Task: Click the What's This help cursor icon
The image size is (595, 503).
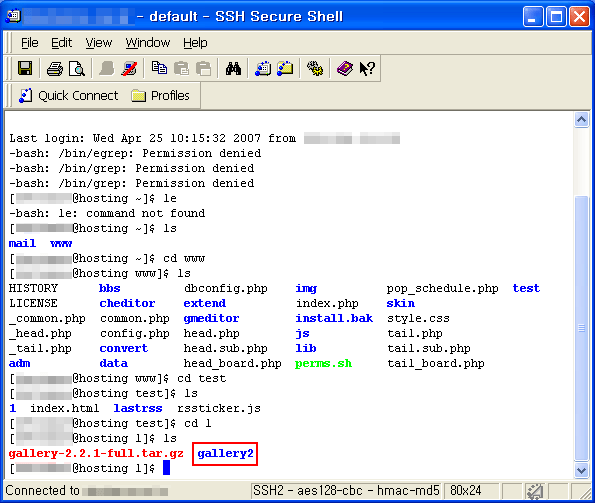Action: [x=367, y=69]
